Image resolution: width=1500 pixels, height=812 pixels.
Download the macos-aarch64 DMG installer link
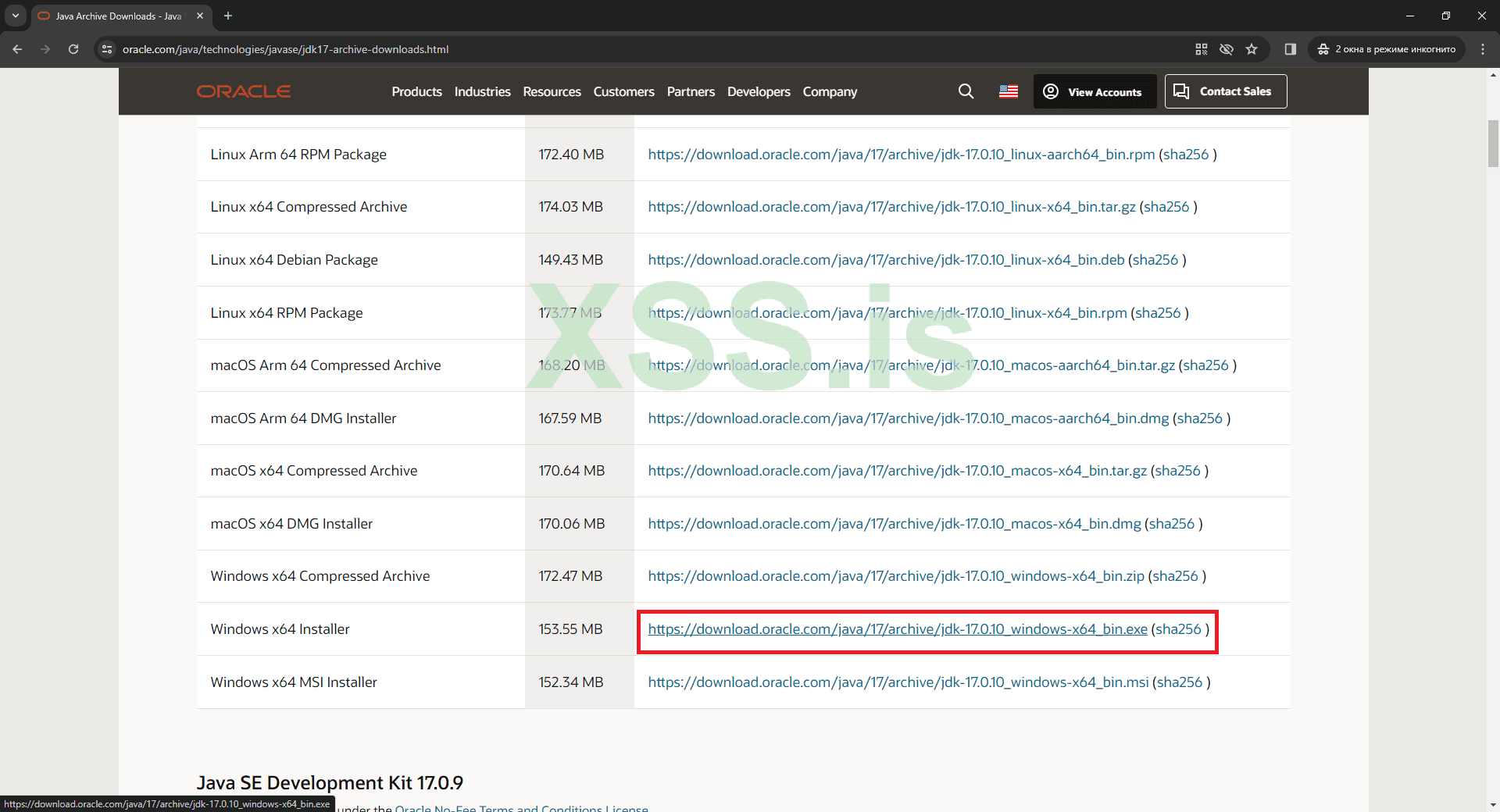tap(909, 418)
